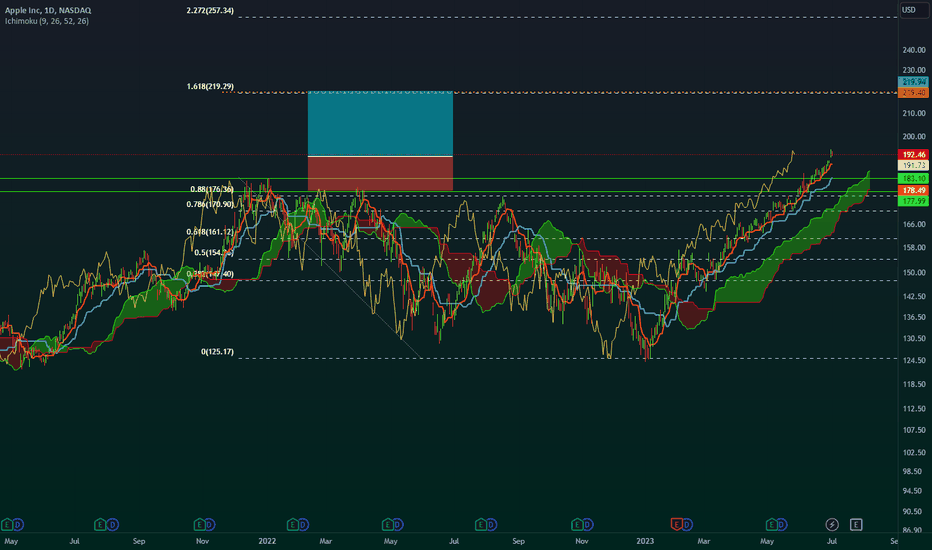This screenshot has height=550, width=932.
Task: Open the February 2022 dividend (D) marker
Action: pyautogui.click(x=304, y=524)
